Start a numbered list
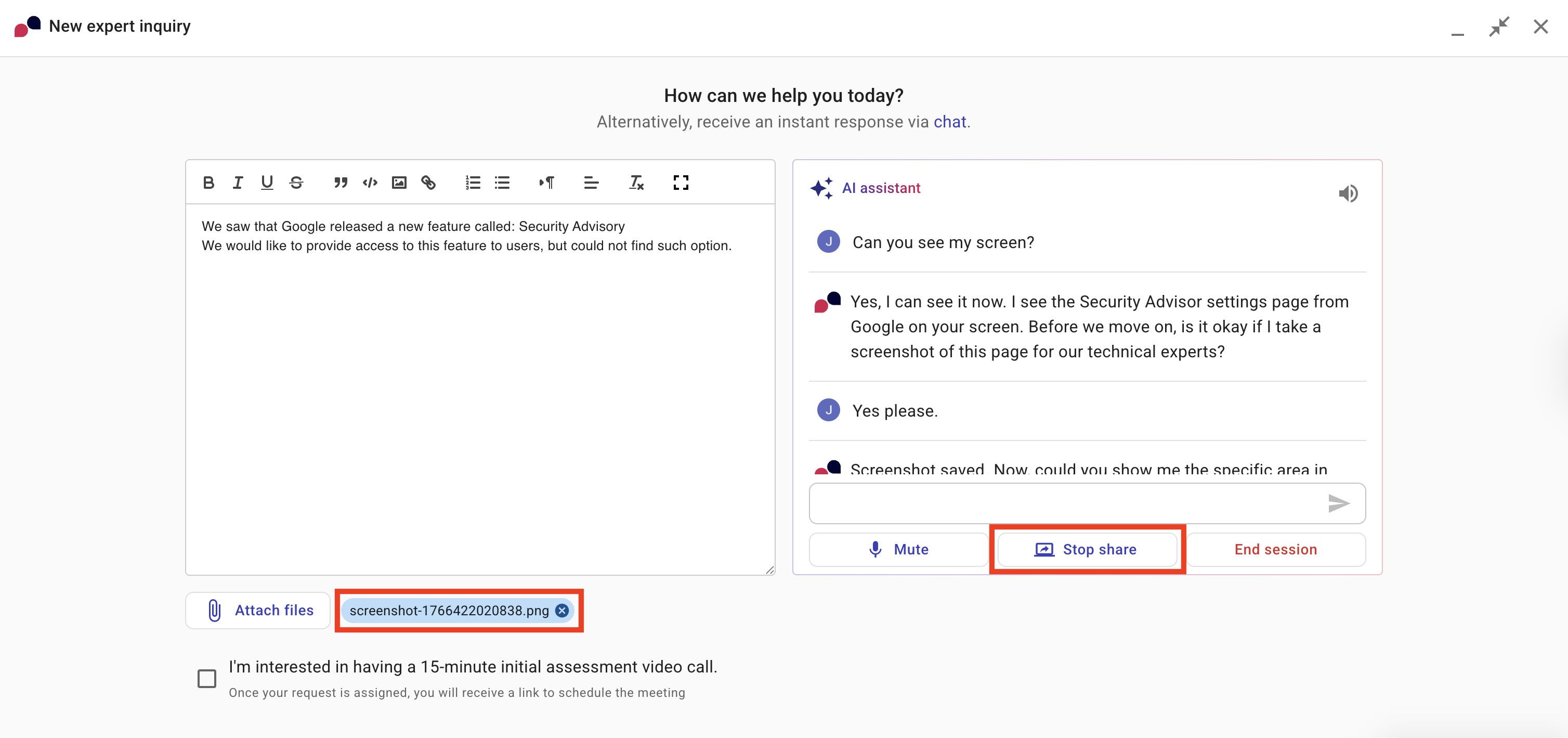Image resolution: width=1568 pixels, height=738 pixels. tap(473, 183)
